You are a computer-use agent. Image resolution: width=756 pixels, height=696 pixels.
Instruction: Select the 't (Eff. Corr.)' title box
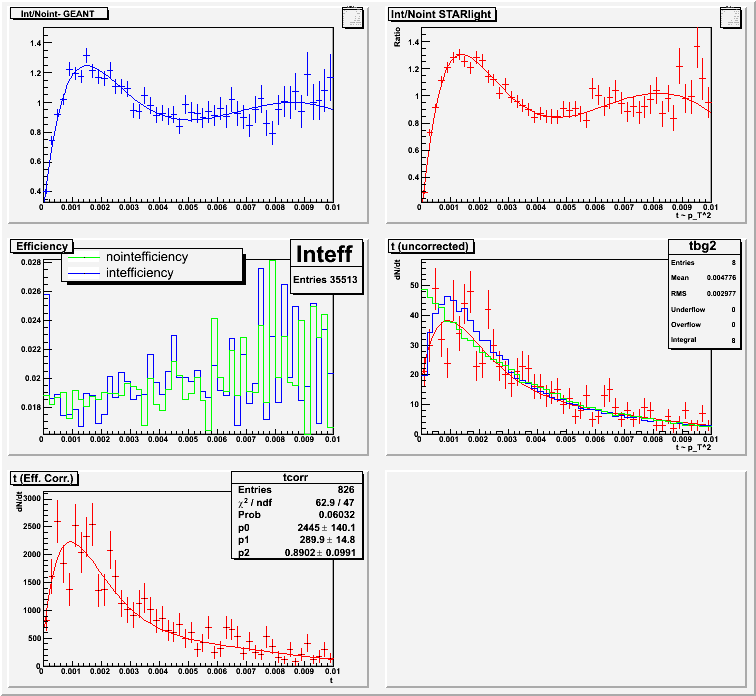(46, 478)
